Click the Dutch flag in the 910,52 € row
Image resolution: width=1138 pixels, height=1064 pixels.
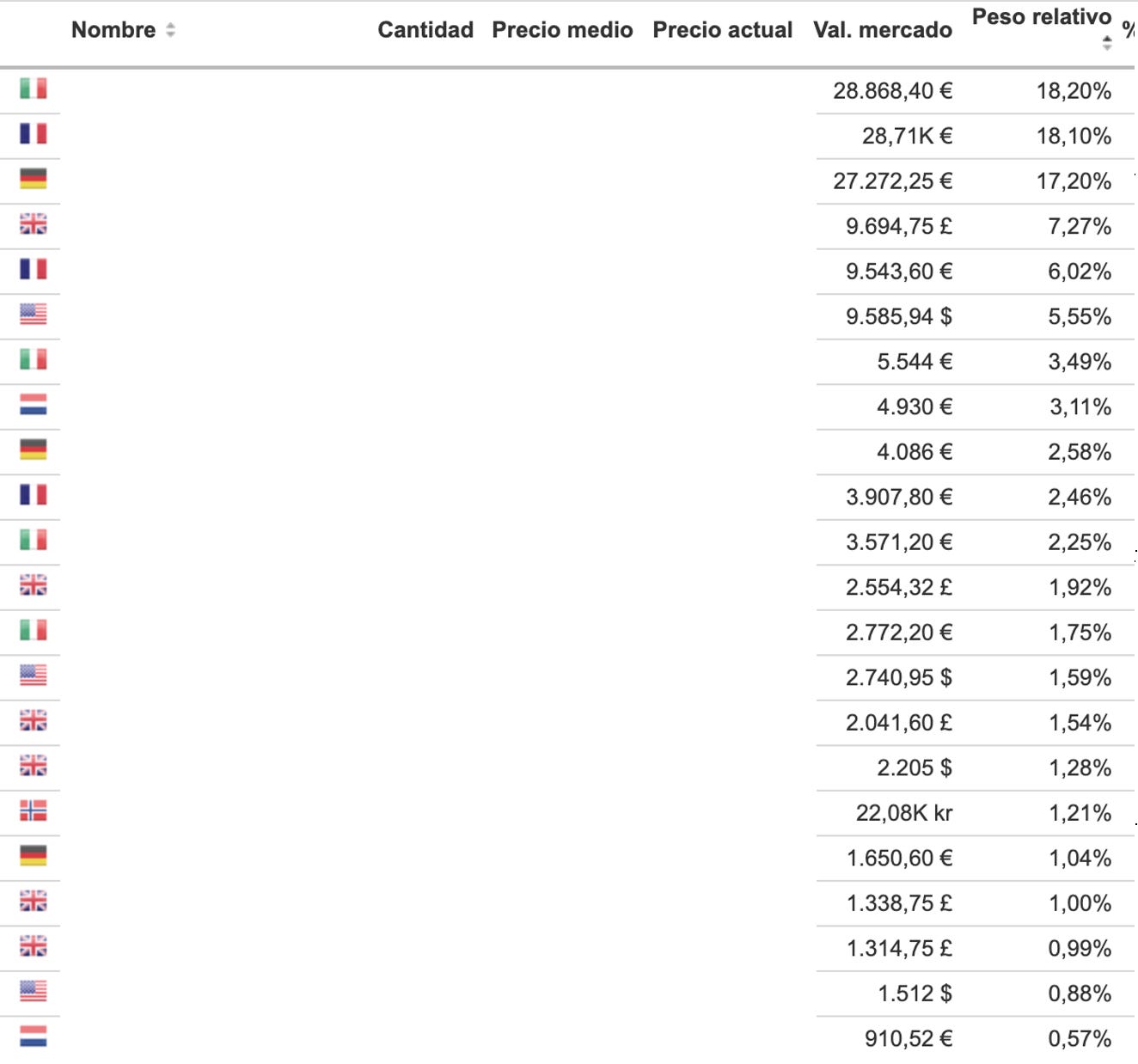[34, 1036]
